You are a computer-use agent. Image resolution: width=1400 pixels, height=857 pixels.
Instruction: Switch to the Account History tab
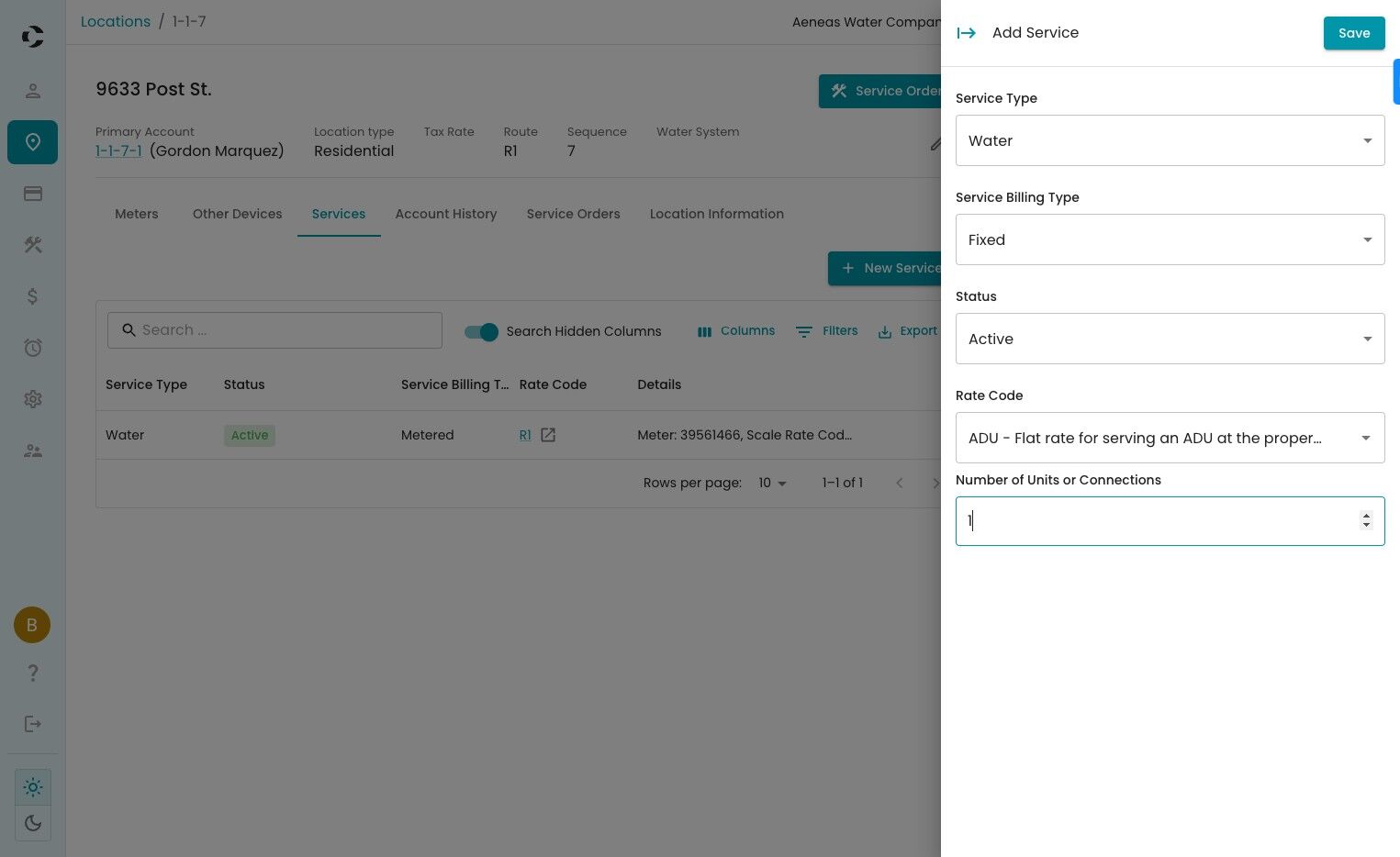pos(446,214)
